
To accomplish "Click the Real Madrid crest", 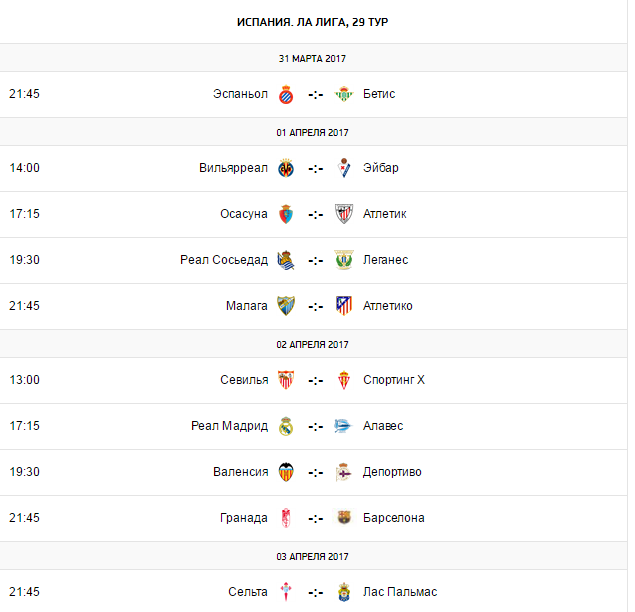I will [286, 426].
